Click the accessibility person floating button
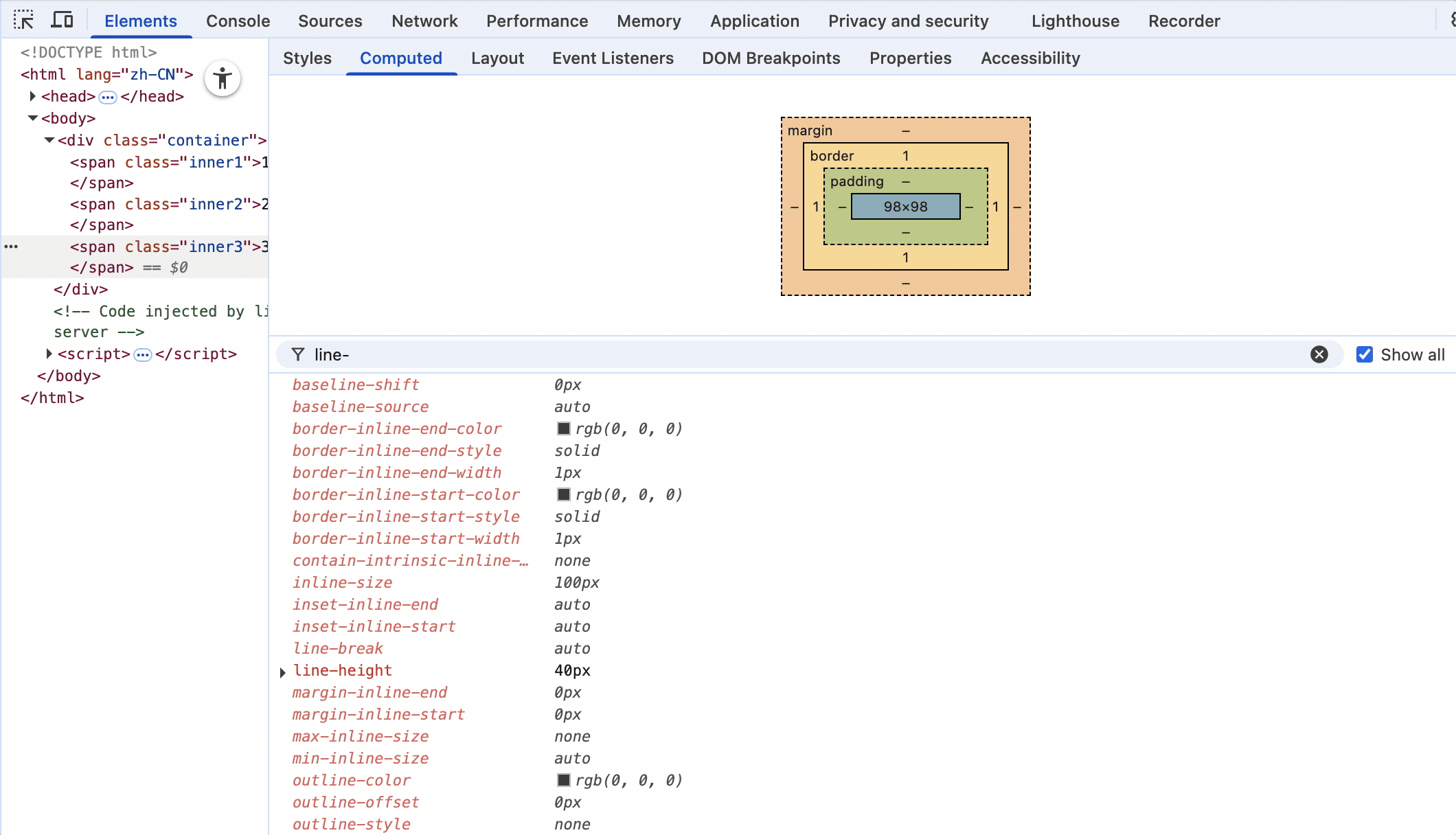Screen dimensions: 1456x835 pyautogui.click(x=222, y=79)
